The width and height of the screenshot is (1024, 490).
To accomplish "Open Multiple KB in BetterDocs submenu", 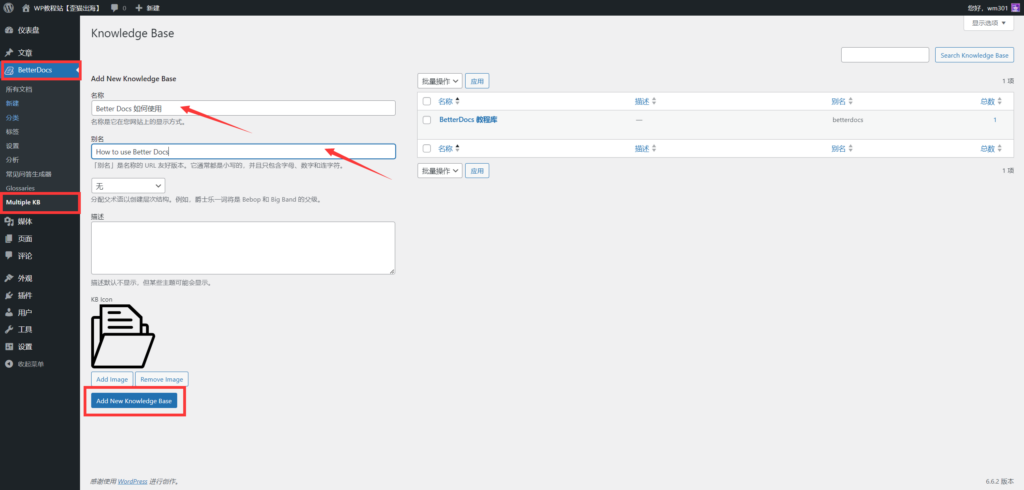I will click(x=23, y=203).
